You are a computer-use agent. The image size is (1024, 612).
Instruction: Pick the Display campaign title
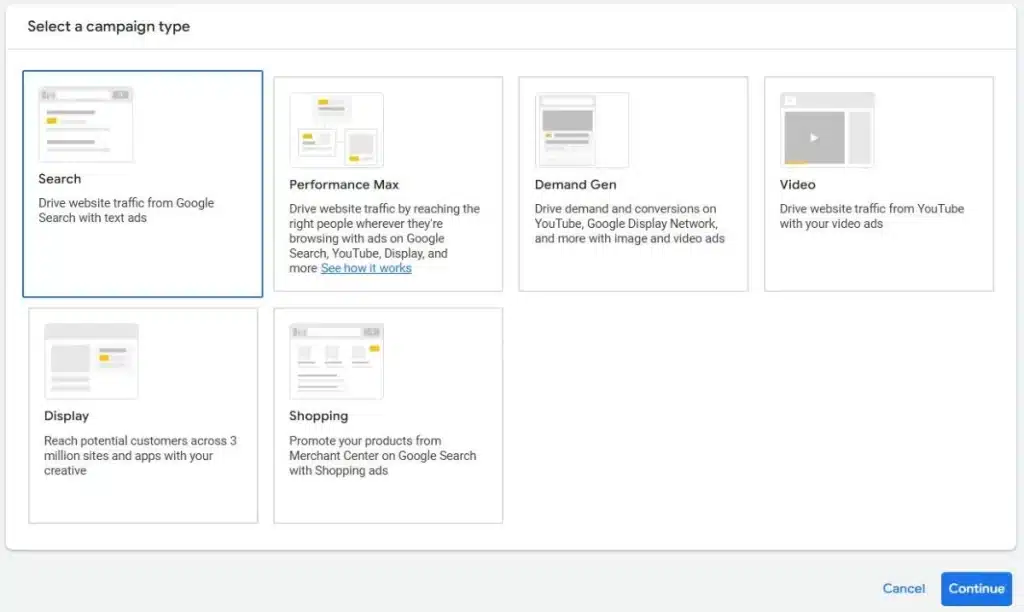coord(66,416)
